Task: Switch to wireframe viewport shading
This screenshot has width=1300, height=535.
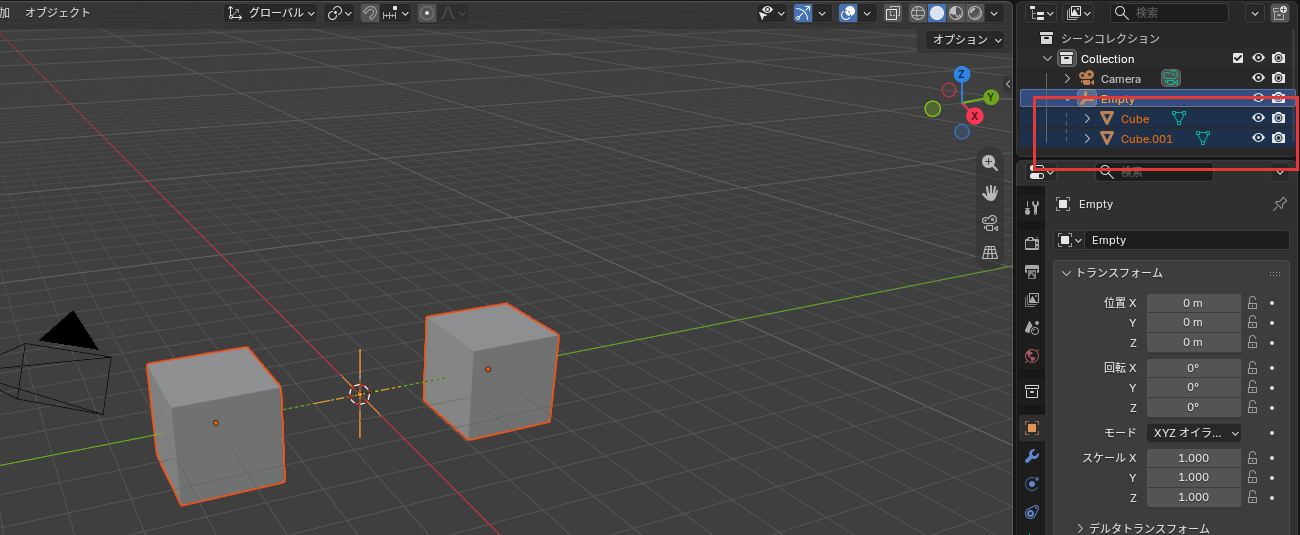Action: coord(918,13)
